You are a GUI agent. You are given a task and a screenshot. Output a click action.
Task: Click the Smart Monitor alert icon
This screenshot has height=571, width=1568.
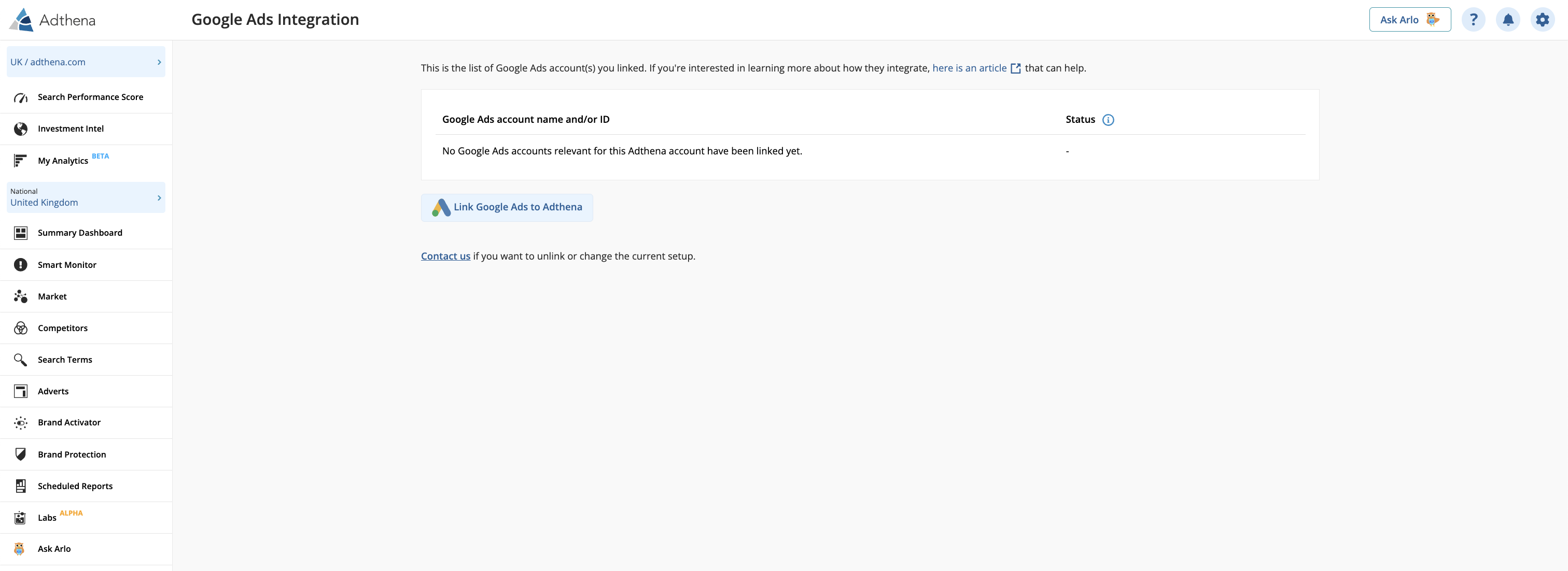coord(21,265)
